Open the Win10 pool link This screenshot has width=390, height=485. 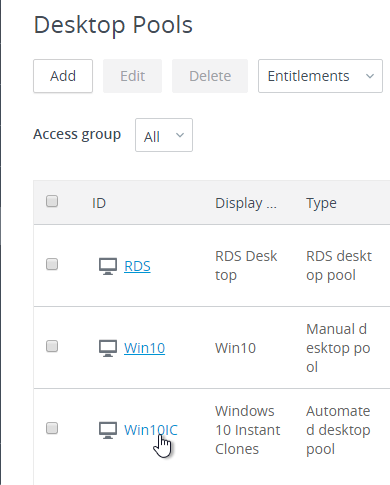pos(144,348)
